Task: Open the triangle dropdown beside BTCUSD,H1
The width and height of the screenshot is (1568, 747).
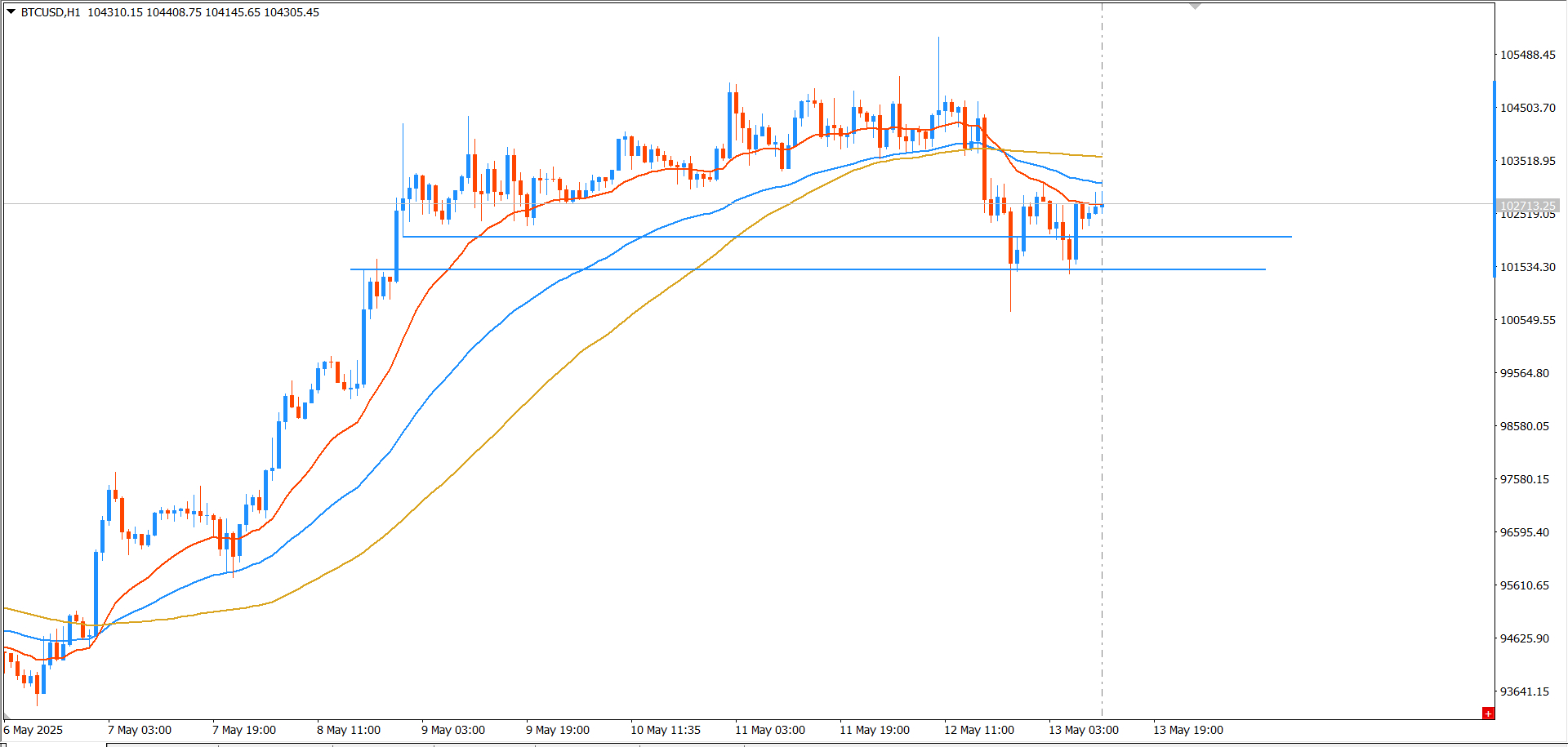Action: click(x=11, y=11)
